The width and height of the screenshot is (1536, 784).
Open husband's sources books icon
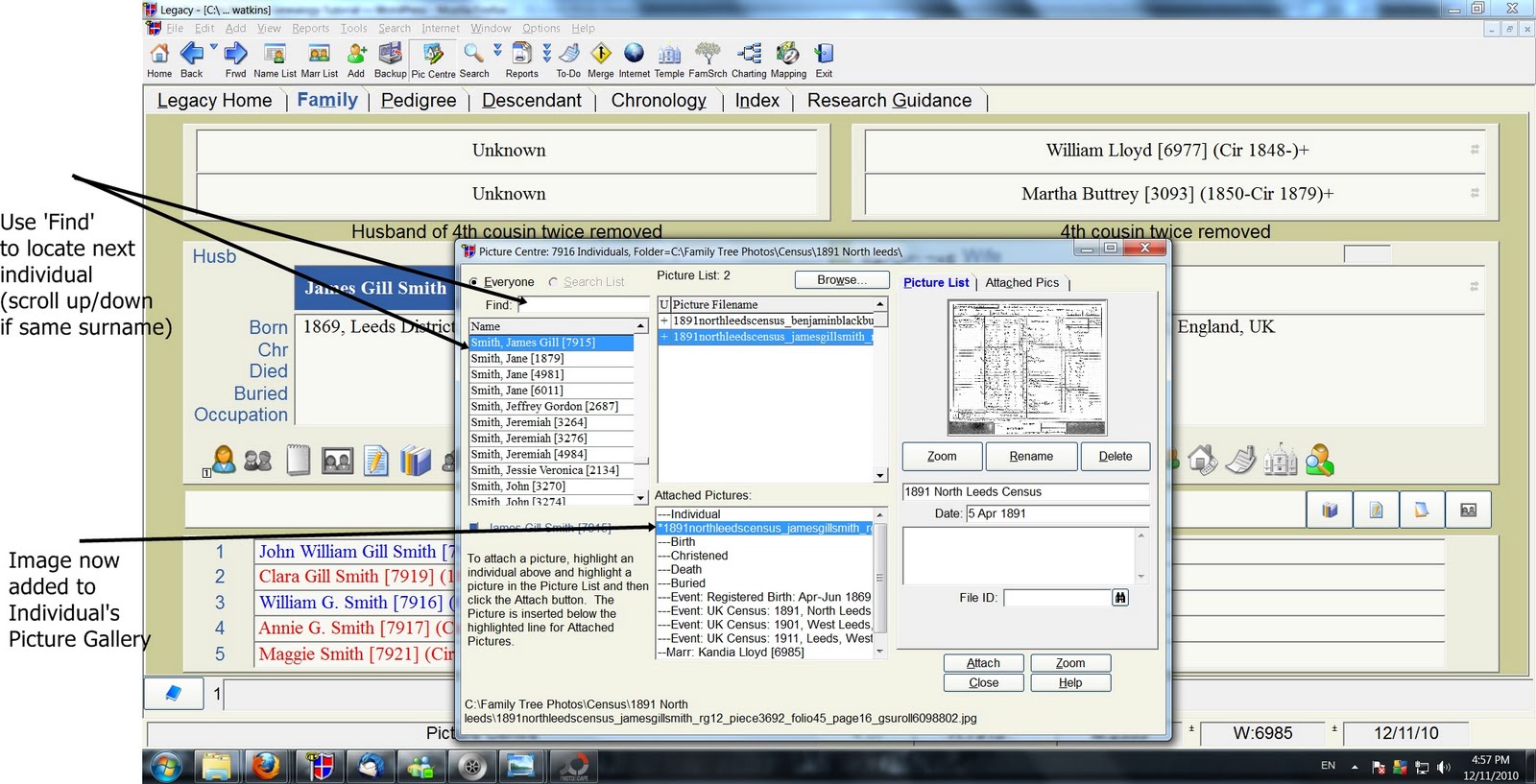[x=416, y=461]
